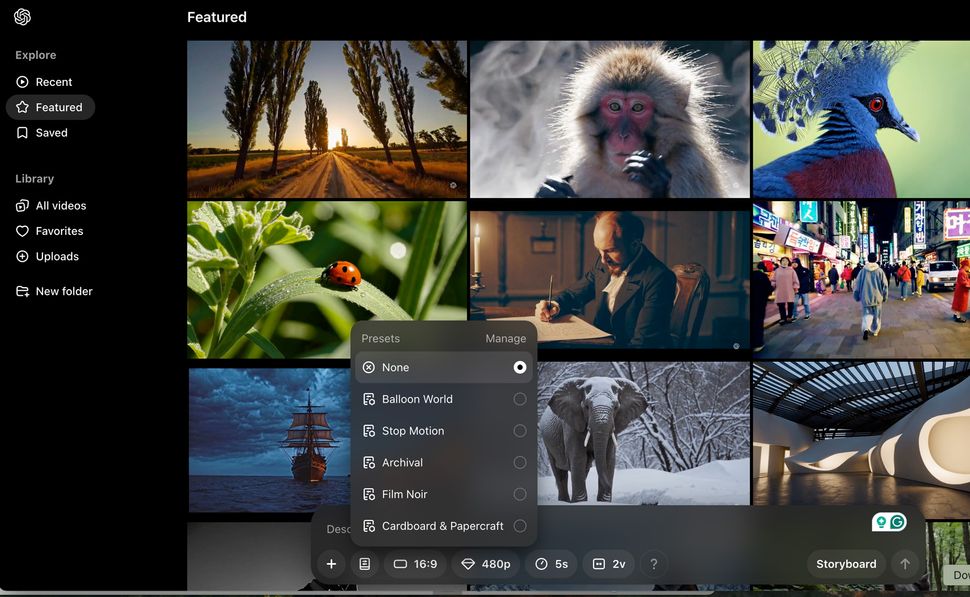The width and height of the screenshot is (970, 597).
Task: Select the Archival preset entry
Action: (444, 462)
